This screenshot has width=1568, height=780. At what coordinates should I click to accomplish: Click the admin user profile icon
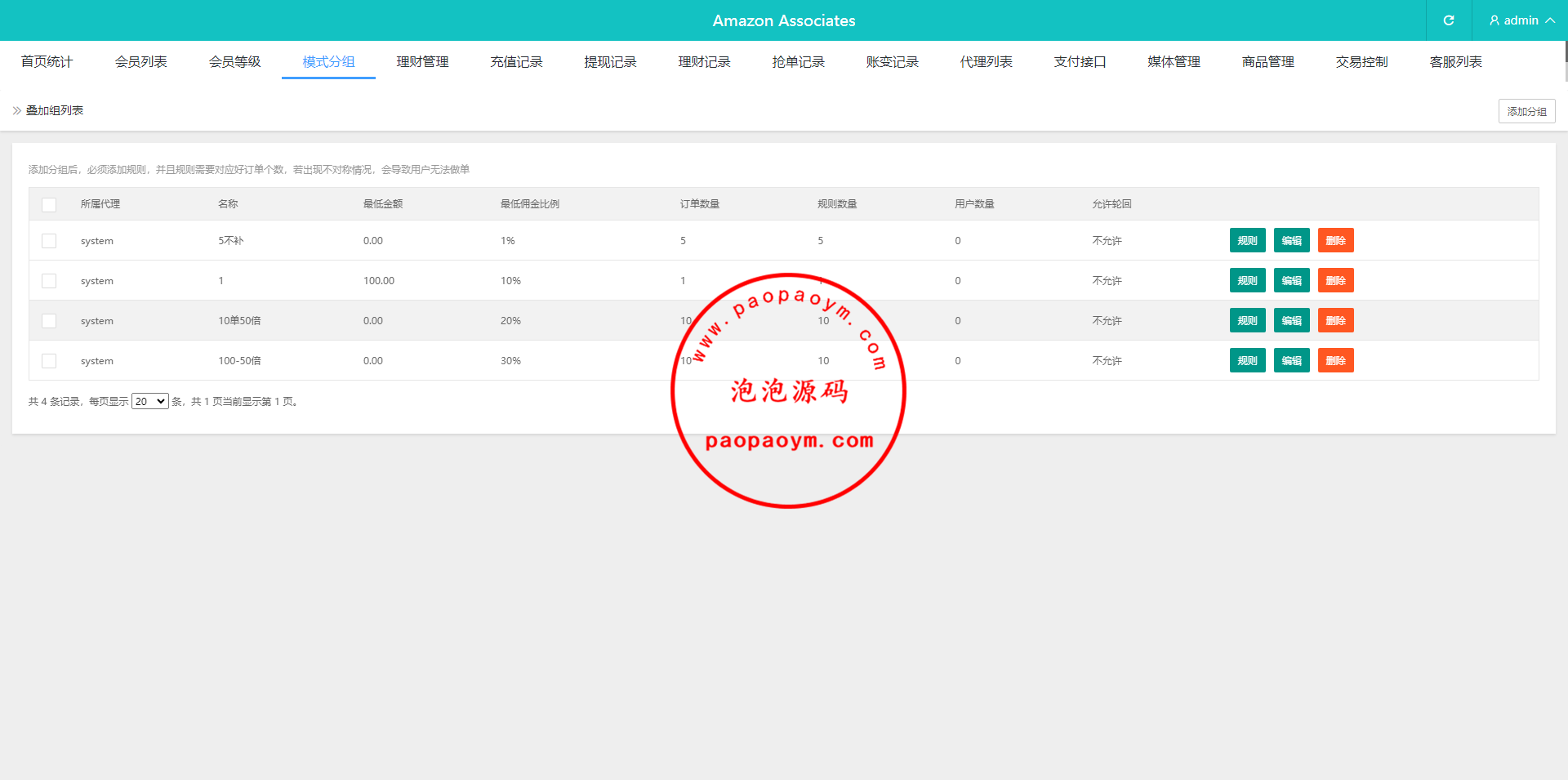point(1494,20)
